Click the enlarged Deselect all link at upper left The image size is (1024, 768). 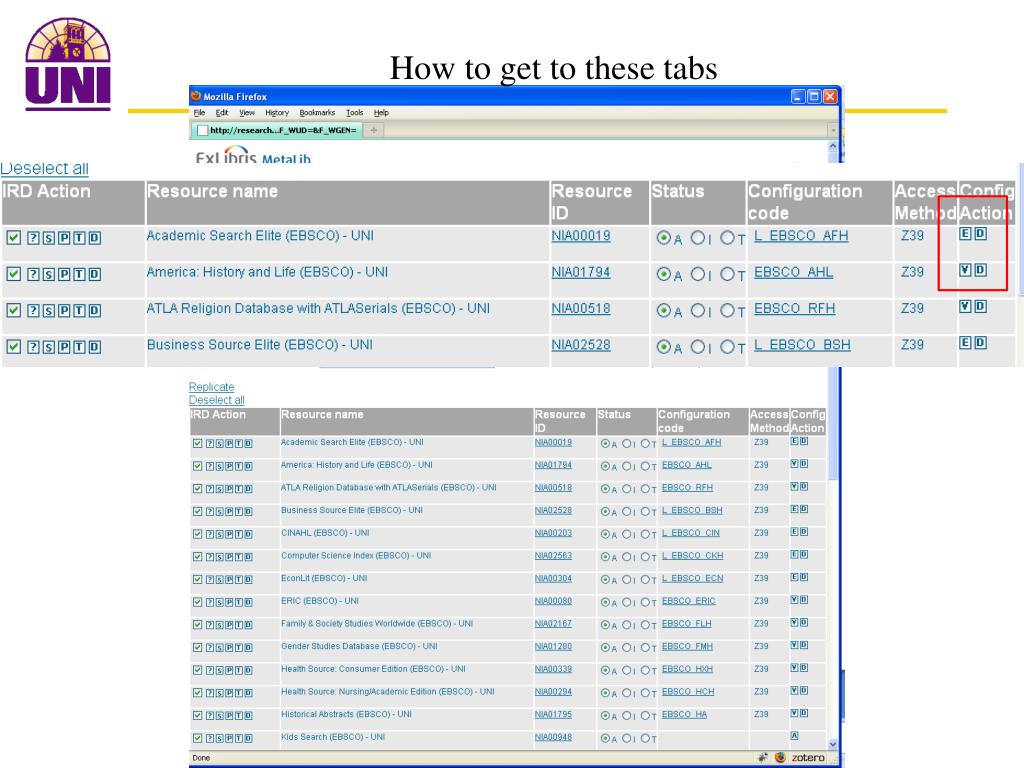pyautogui.click(x=44, y=168)
